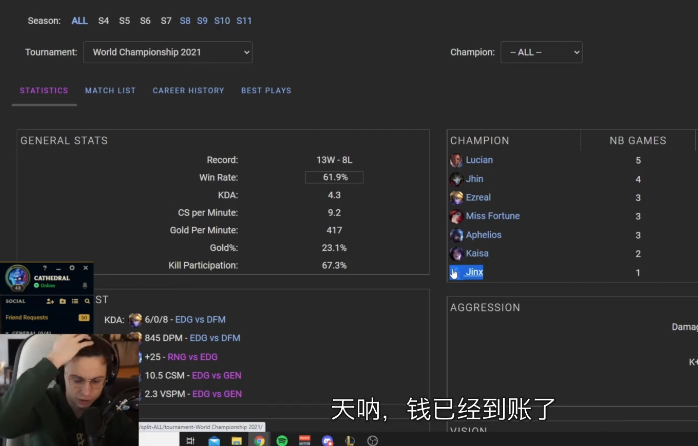Viewport: 698px width, 446px height.
Task: Click the Online status indicator
Action: [x=45, y=285]
